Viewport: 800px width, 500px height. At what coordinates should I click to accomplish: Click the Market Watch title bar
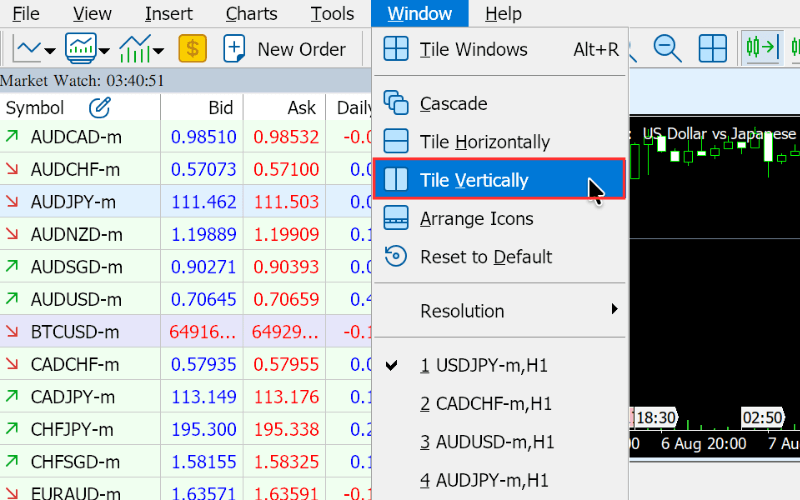pos(186,81)
